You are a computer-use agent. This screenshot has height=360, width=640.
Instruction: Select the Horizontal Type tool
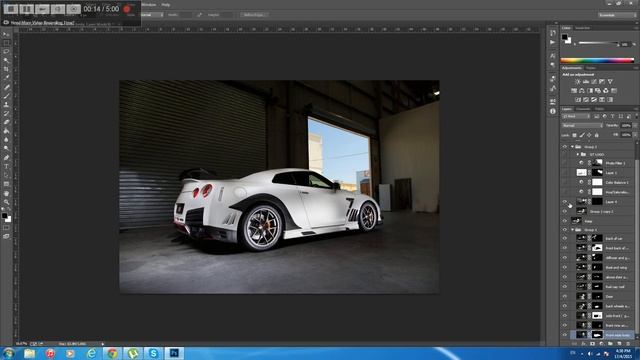(6, 166)
